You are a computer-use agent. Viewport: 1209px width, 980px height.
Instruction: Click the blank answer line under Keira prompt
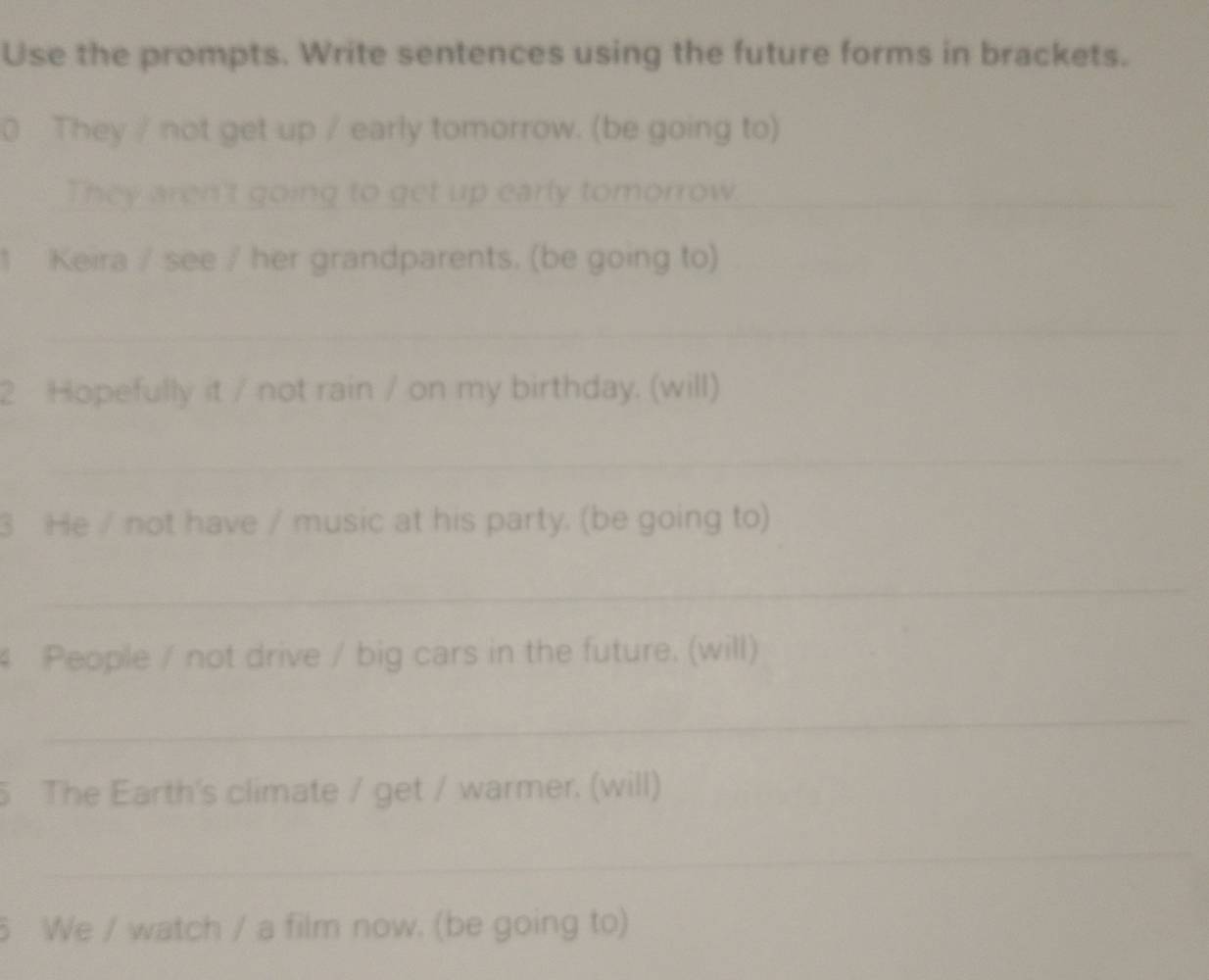click(x=607, y=329)
